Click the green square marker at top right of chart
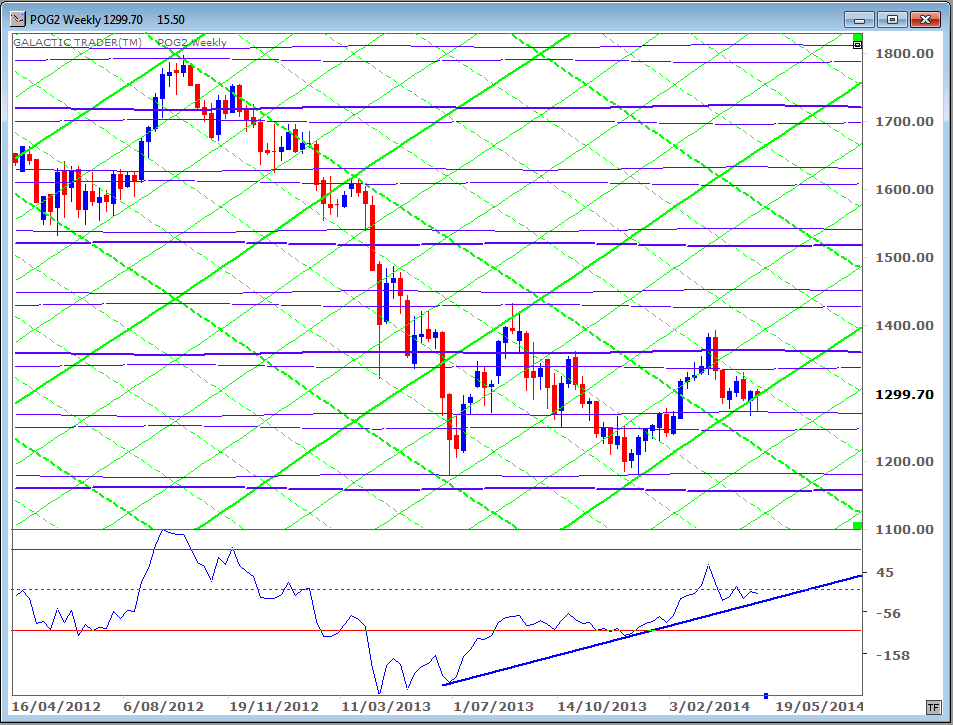953x725 pixels. coord(858,38)
